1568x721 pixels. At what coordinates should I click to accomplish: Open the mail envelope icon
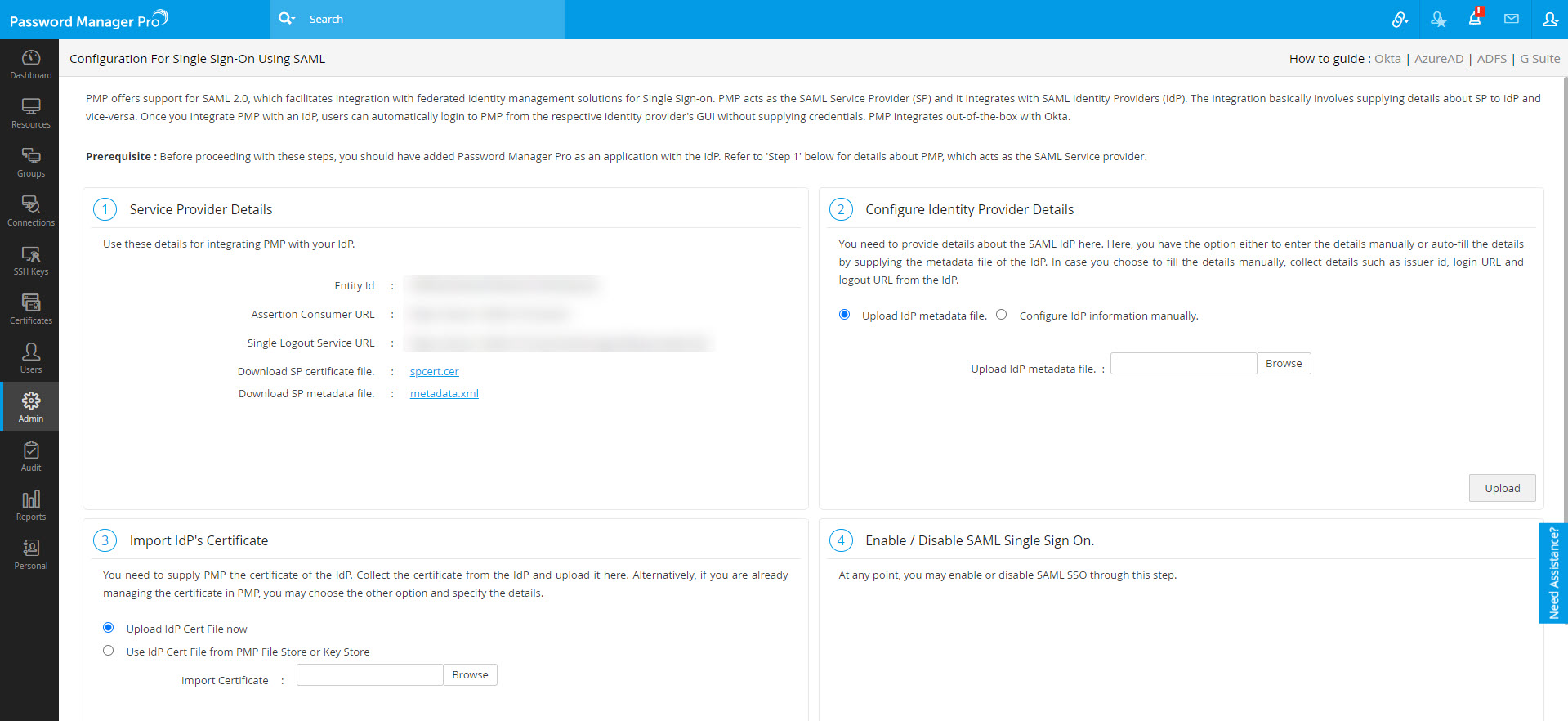1511,19
